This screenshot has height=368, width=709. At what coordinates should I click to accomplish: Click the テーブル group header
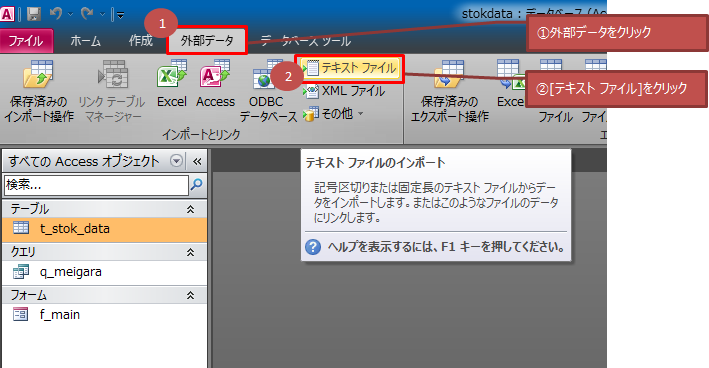pyautogui.click(x=105, y=209)
